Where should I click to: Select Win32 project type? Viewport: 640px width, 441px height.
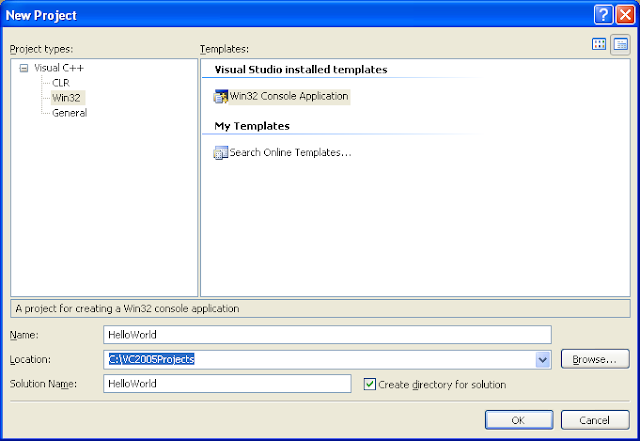[x=67, y=98]
